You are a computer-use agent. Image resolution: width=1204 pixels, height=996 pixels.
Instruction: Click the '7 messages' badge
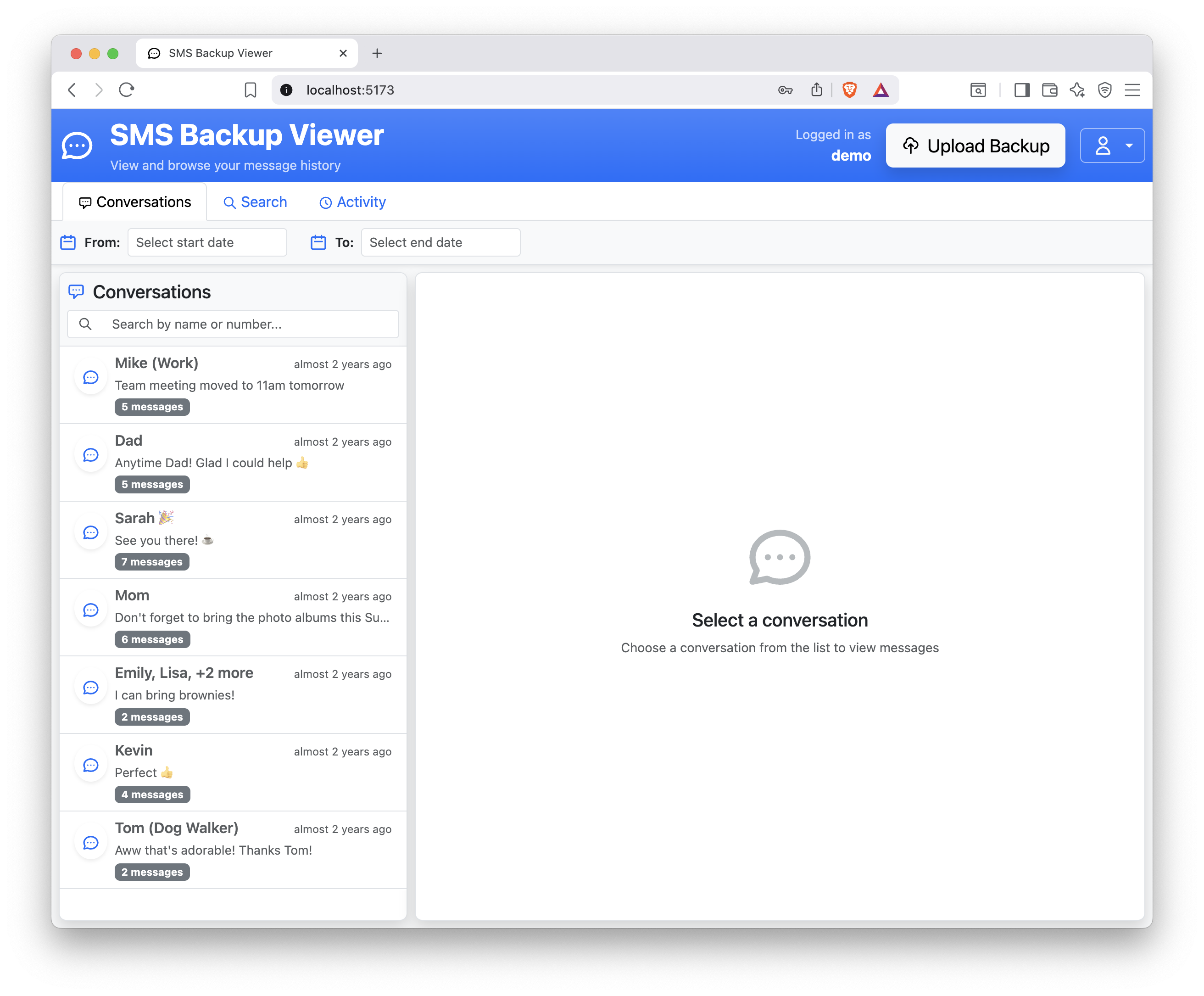152,562
